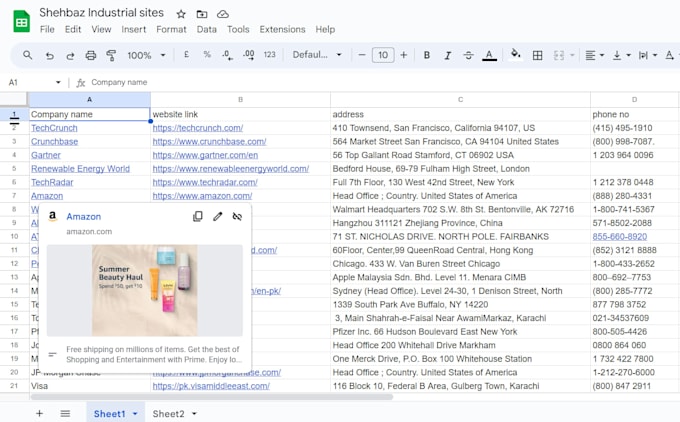Toggle italic formatting

click(448, 55)
